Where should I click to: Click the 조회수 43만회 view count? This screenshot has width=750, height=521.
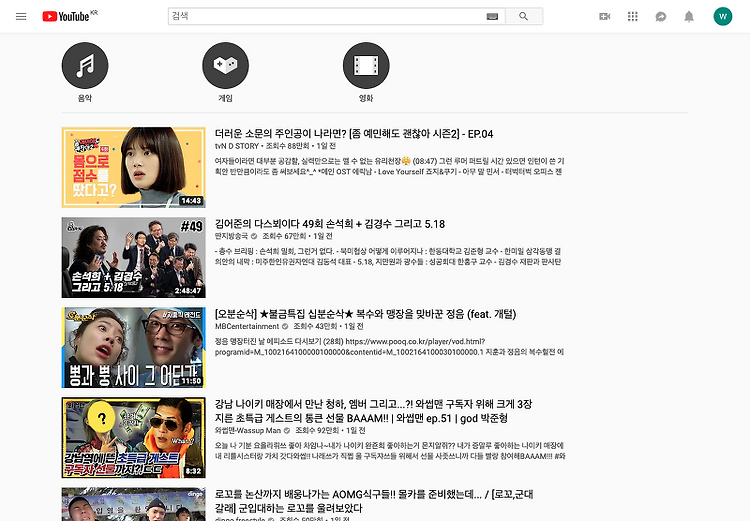pos(315,326)
